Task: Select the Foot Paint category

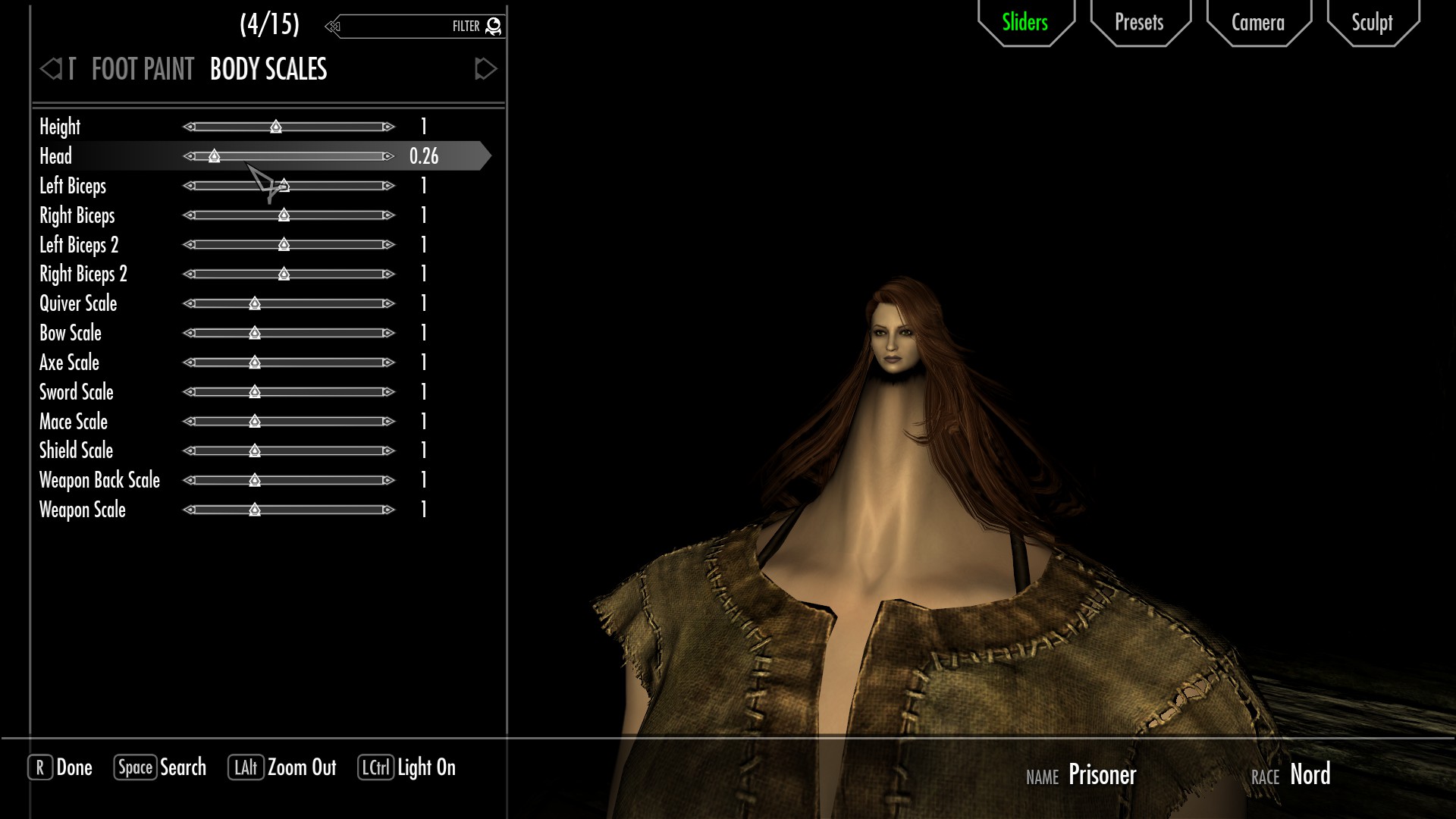Action: (x=143, y=69)
